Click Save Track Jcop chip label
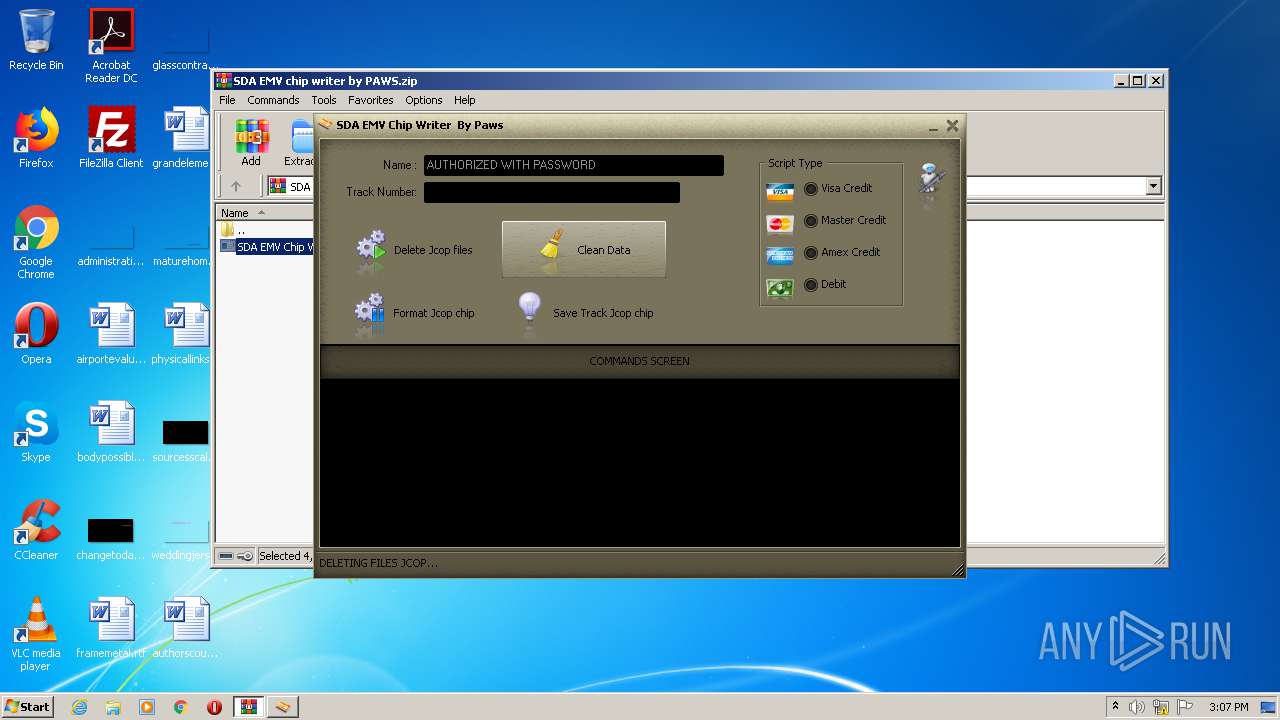Screen dimensions: 1280x720 click(x=603, y=313)
